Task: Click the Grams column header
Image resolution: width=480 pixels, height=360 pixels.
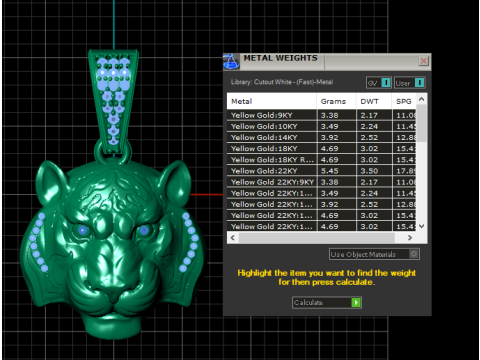Action: pos(336,101)
